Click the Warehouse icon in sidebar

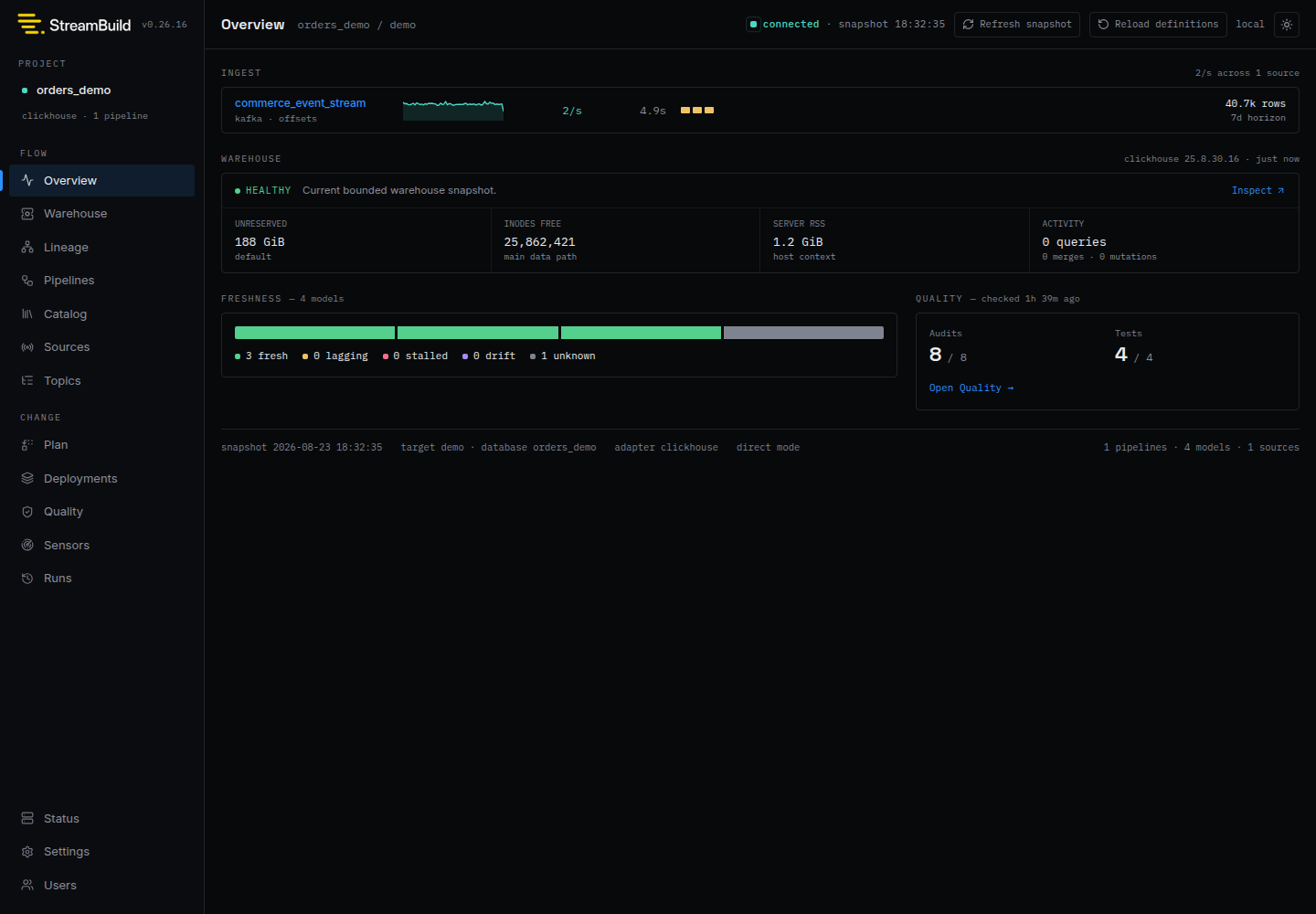27,214
